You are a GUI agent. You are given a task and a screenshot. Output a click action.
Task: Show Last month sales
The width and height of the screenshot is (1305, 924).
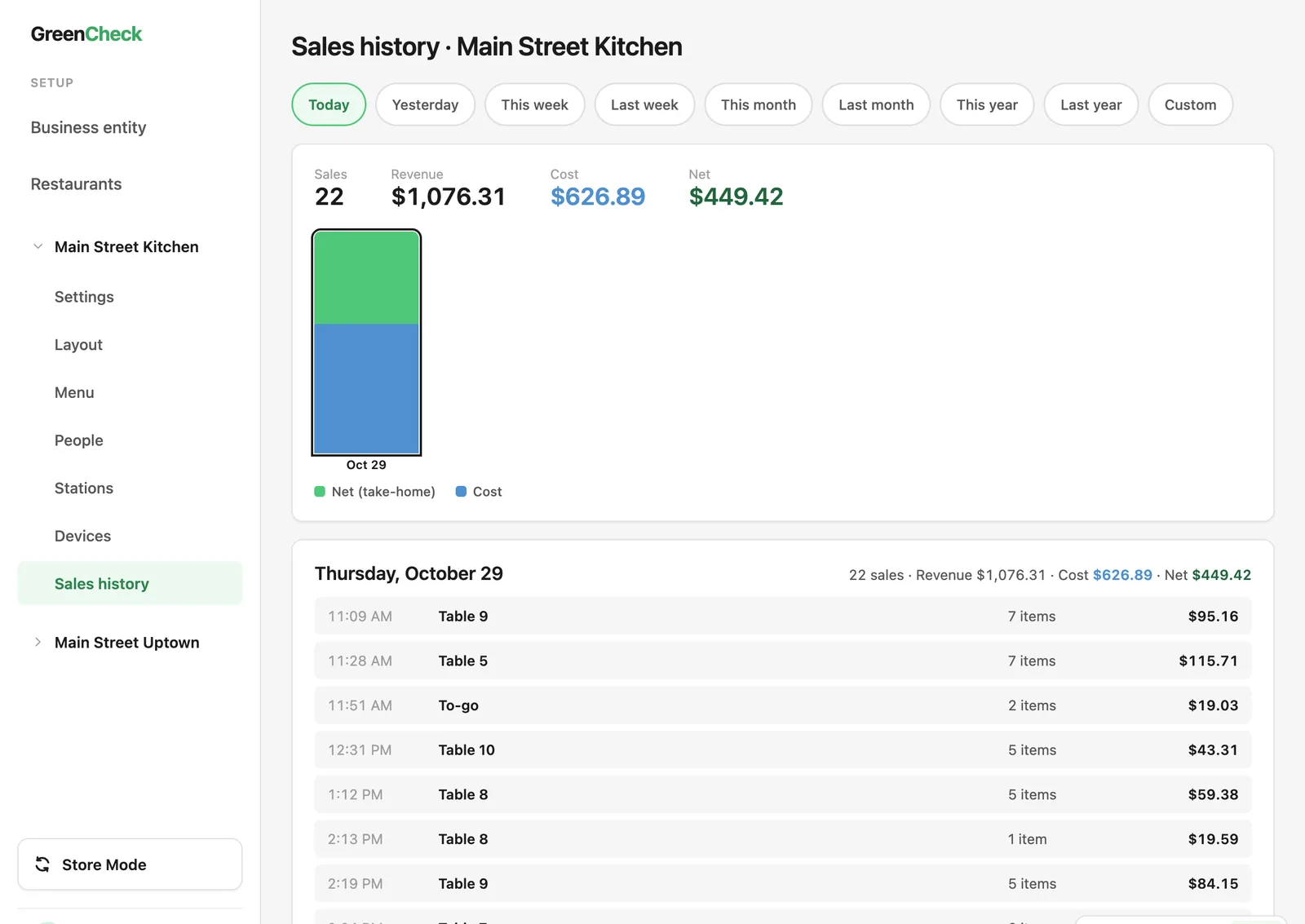coord(876,104)
